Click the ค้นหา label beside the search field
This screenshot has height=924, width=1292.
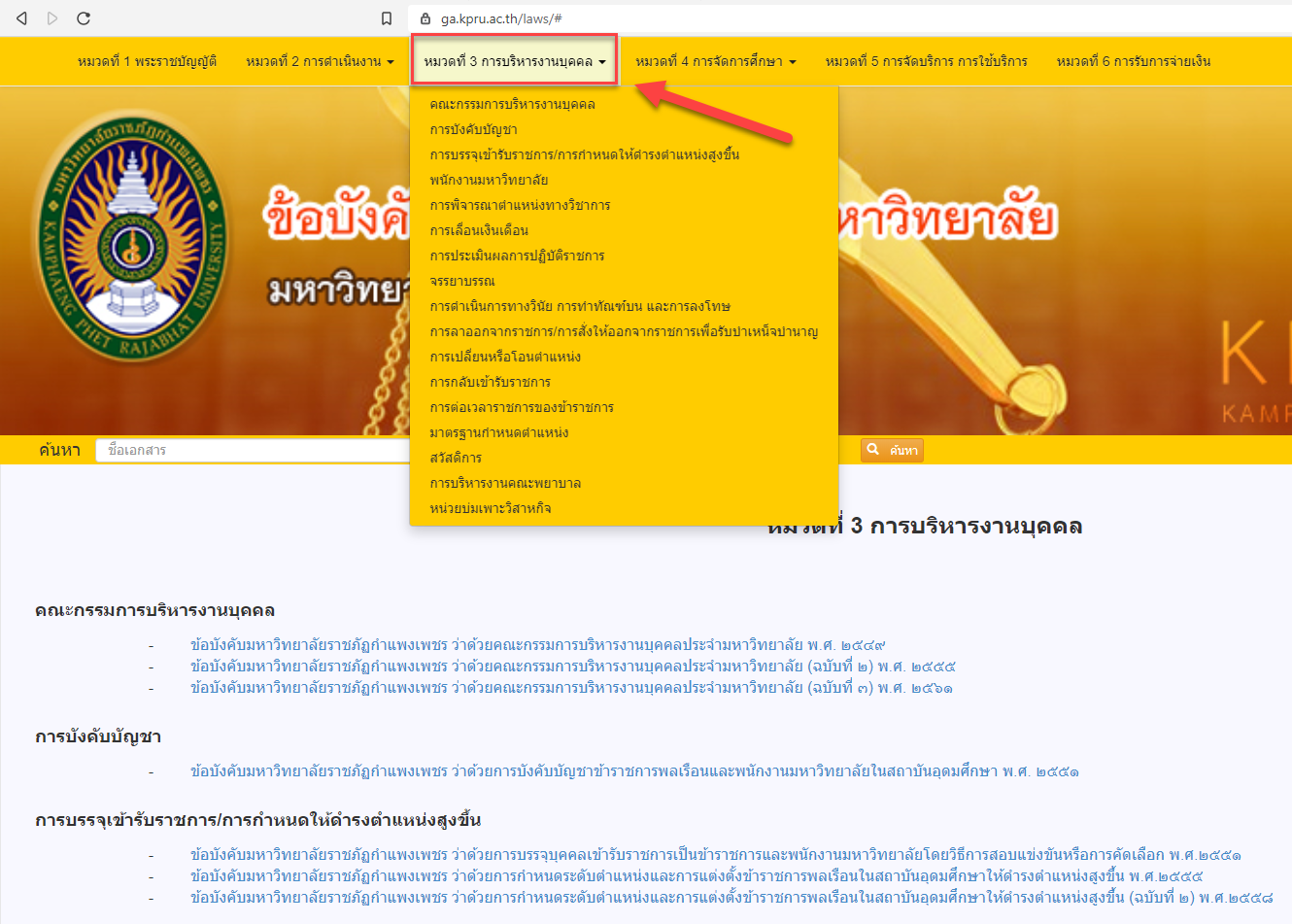[59, 450]
